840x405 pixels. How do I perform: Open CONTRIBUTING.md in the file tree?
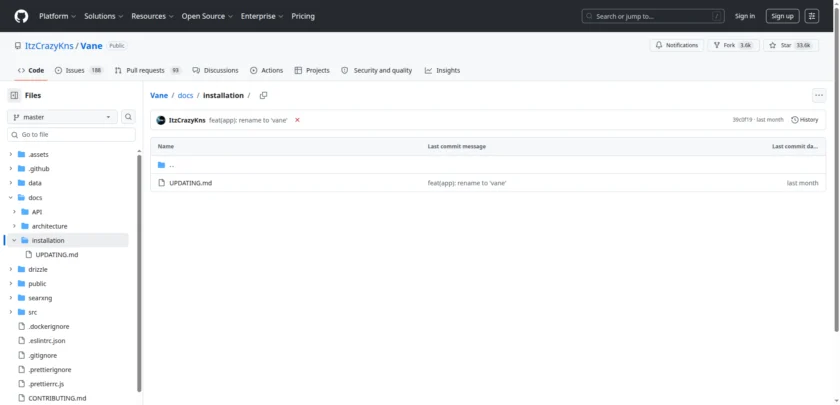click(x=57, y=398)
